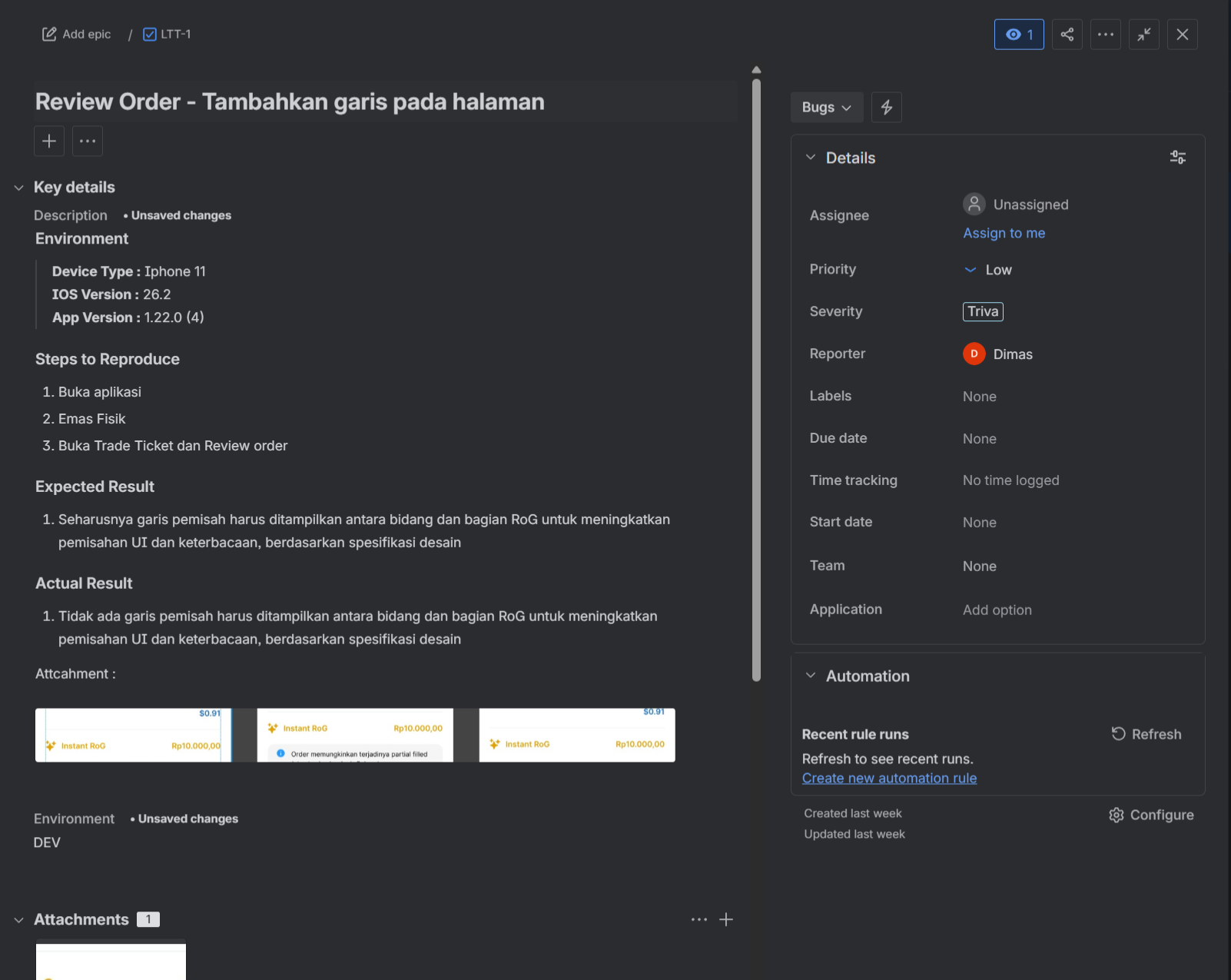Click the Actual Result heading
Screen dimensions: 1231x980
pos(84,583)
